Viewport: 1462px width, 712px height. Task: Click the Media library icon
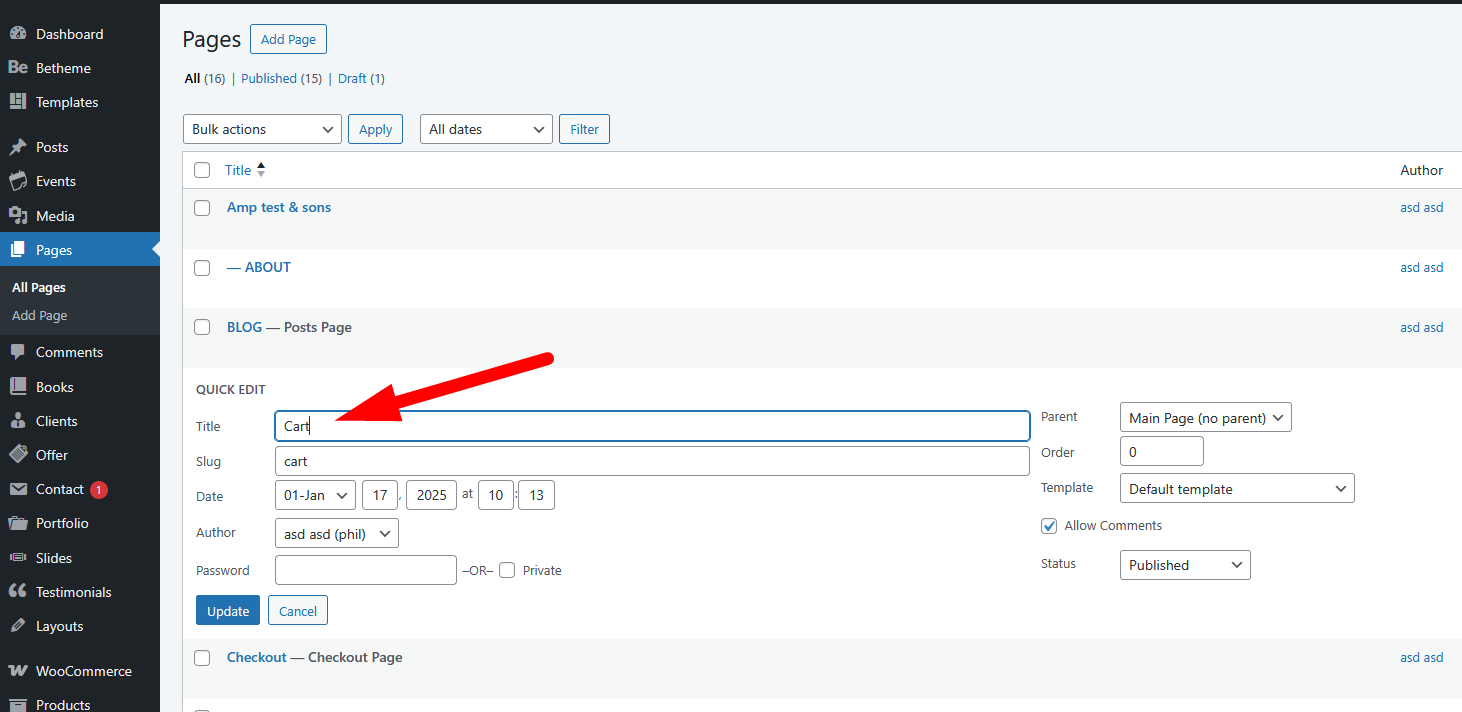[x=17, y=216]
